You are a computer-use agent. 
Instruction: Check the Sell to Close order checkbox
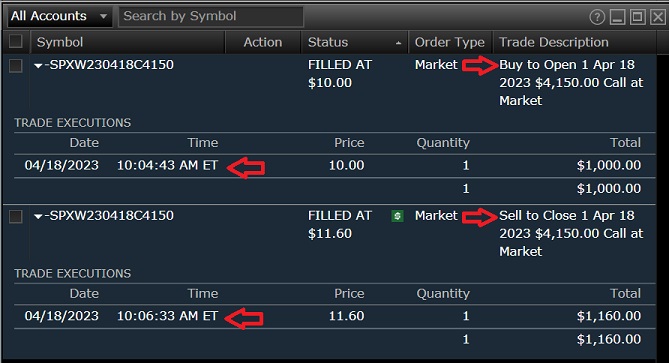[16, 216]
